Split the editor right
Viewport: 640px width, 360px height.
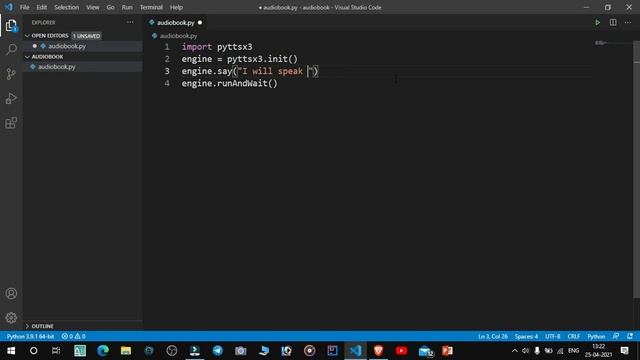(x=613, y=22)
